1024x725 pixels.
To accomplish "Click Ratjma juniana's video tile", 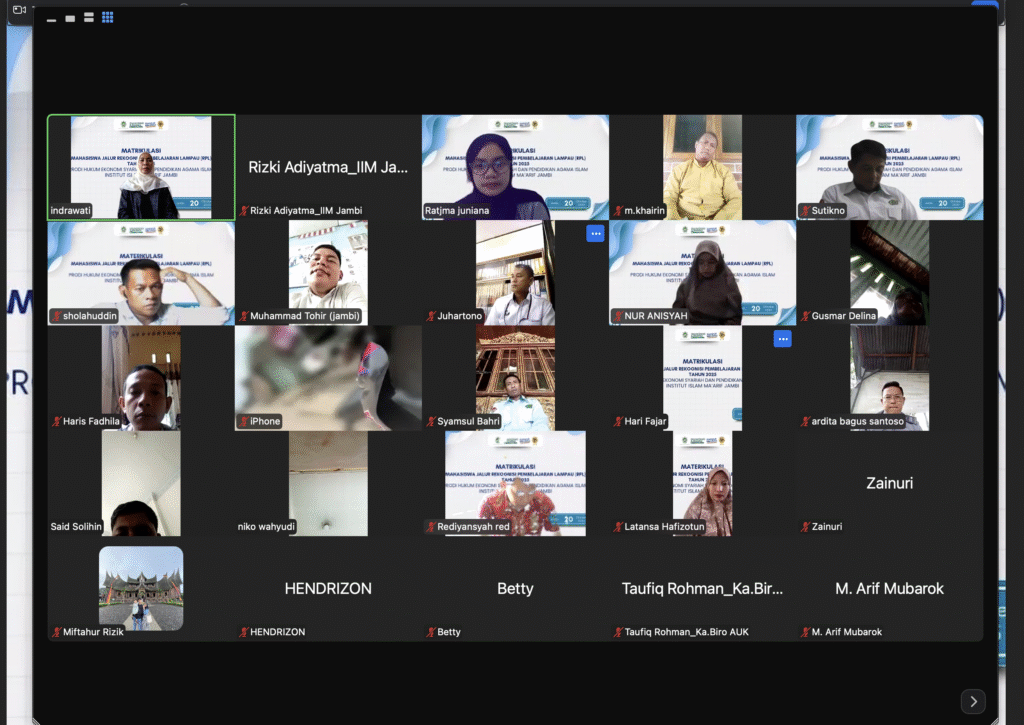I will (x=515, y=166).
